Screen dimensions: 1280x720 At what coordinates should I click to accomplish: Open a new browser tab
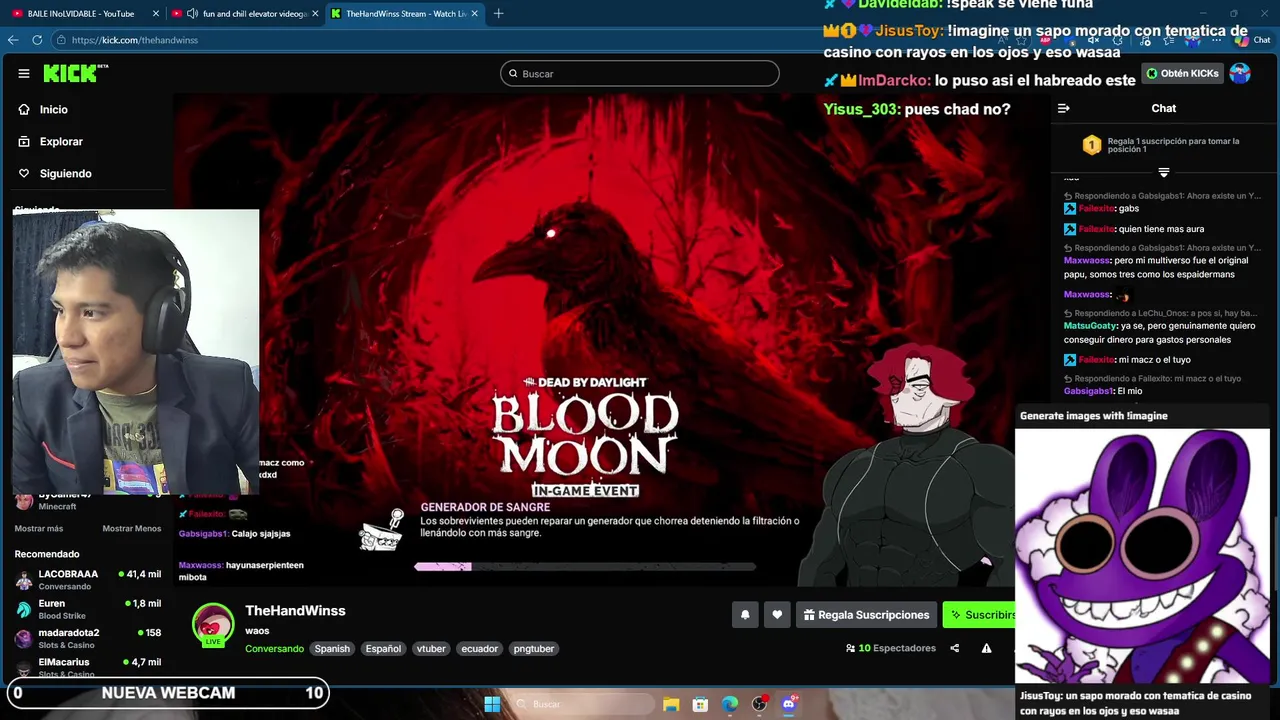(x=498, y=14)
